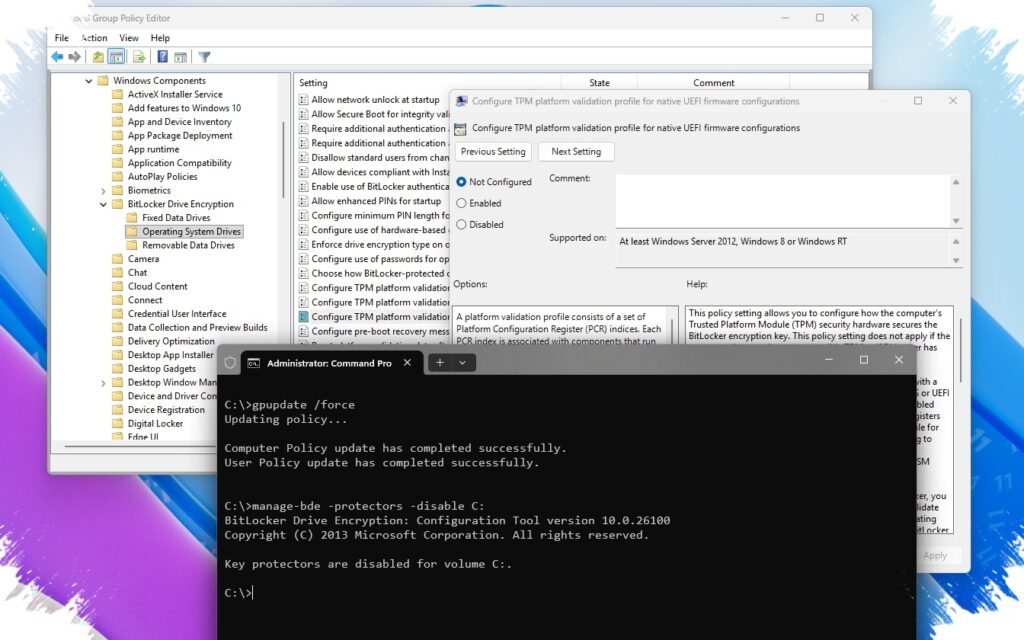Open a new terminal tab with plus button
Viewport: 1024px width, 640px height.
pos(440,362)
